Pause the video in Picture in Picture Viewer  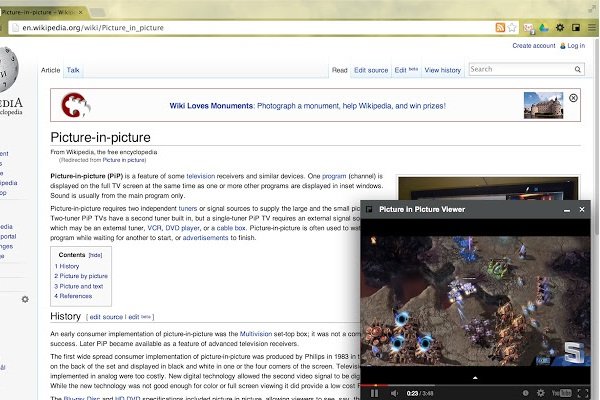(x=374, y=393)
